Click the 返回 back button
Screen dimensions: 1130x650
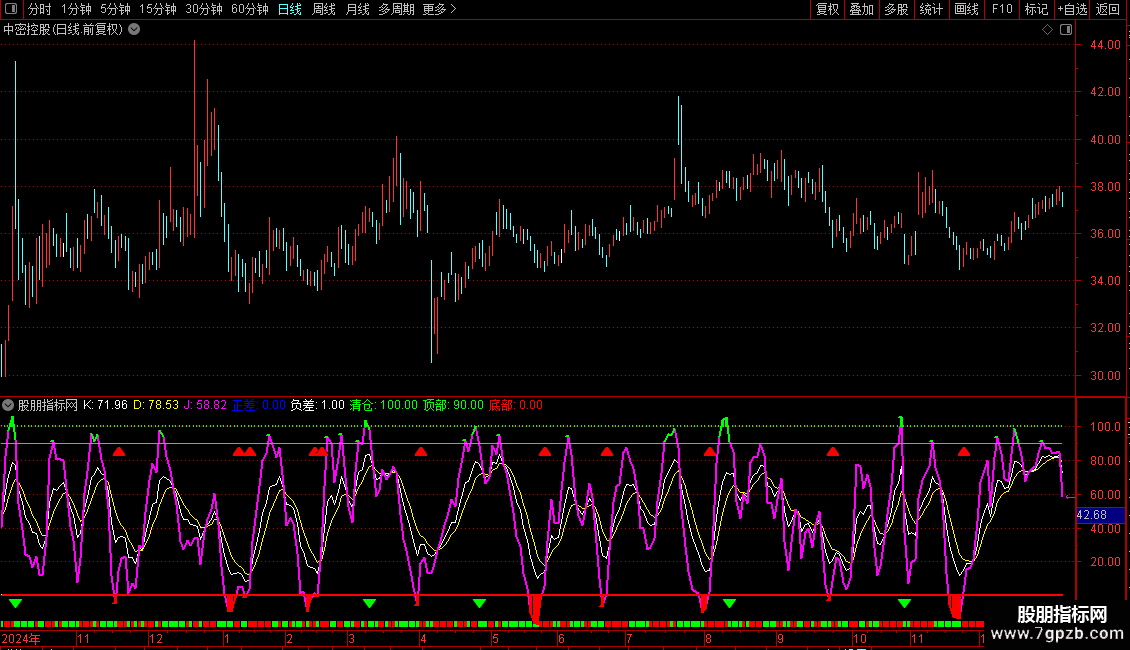1108,9
